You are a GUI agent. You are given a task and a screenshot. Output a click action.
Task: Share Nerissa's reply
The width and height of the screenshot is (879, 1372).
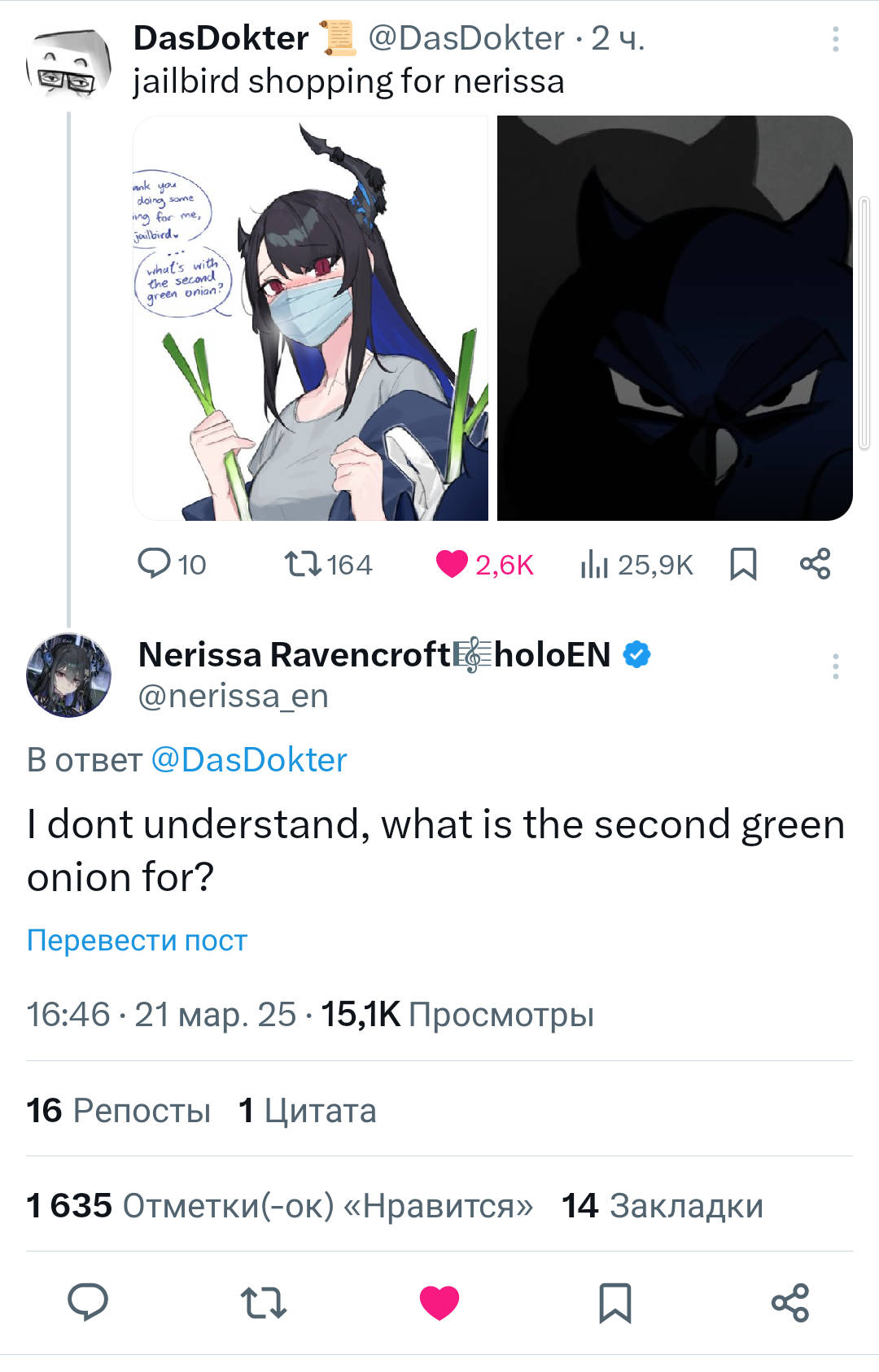click(x=790, y=1302)
